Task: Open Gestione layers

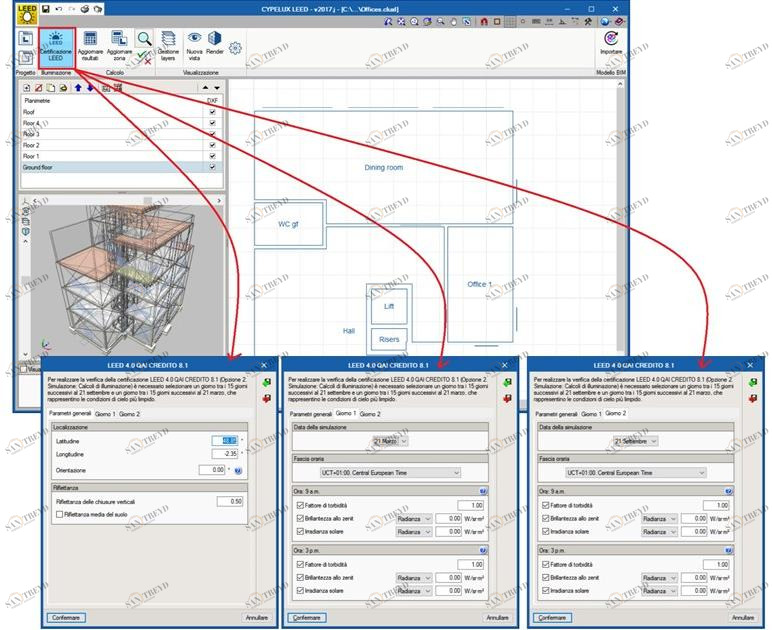Action: click(168, 44)
